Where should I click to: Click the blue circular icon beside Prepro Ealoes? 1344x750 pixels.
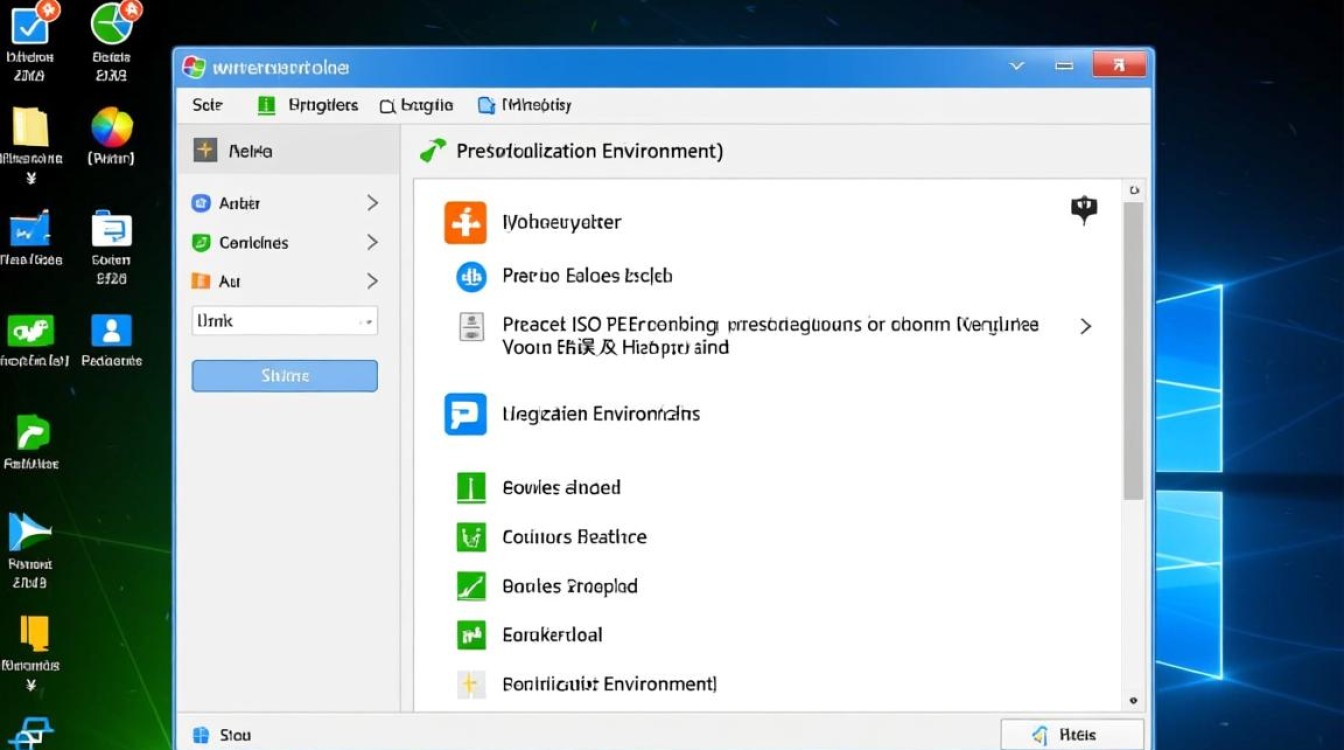click(471, 276)
